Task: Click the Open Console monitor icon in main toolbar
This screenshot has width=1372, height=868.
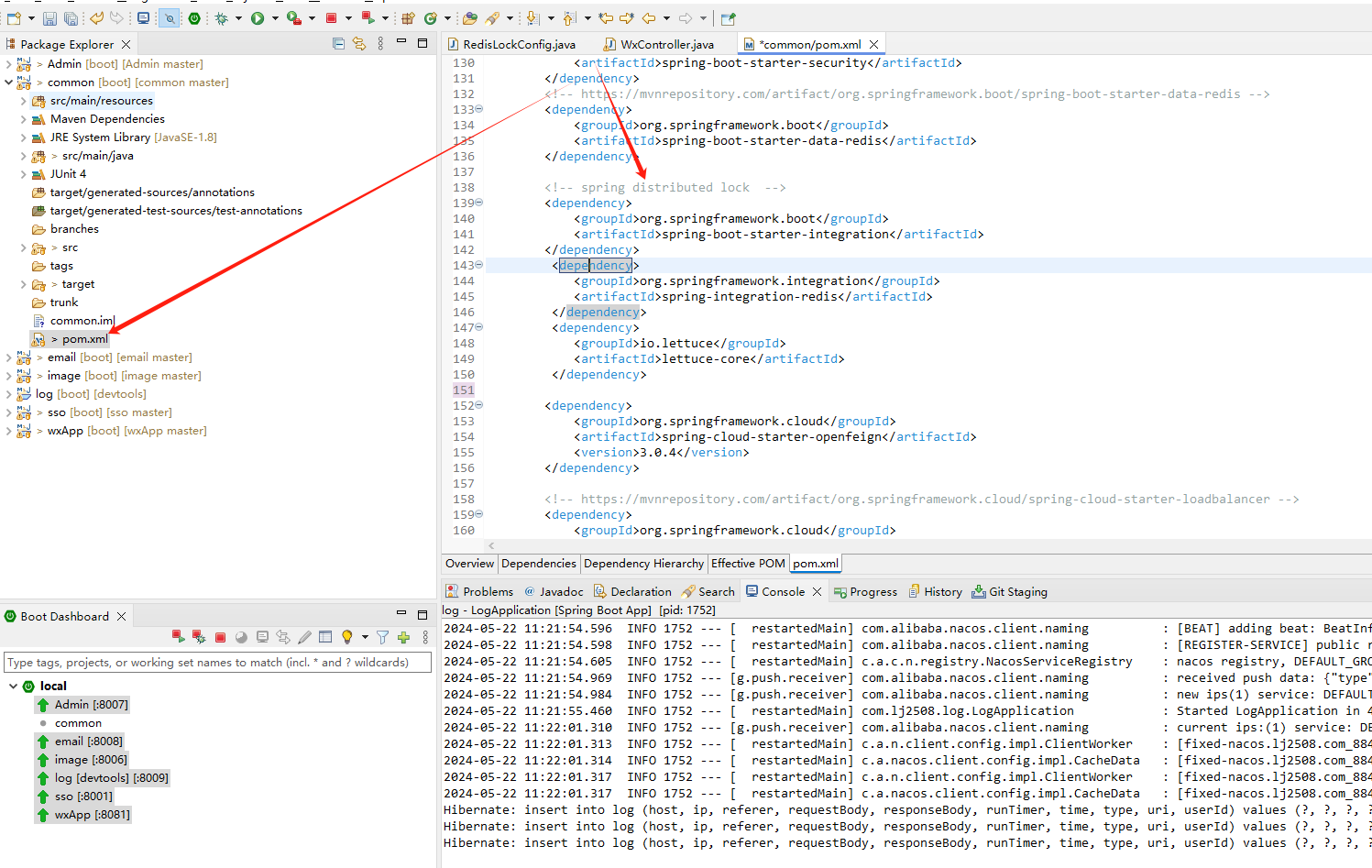Action: point(143,18)
